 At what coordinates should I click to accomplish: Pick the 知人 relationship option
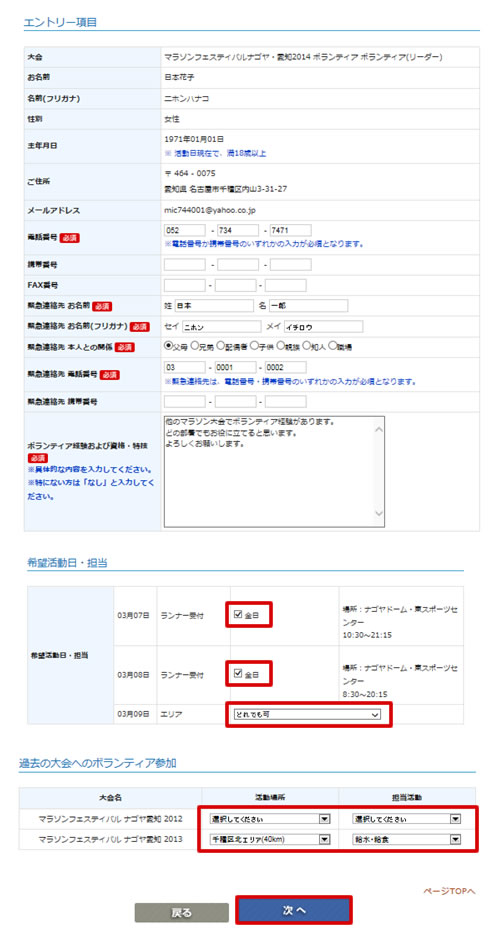pos(306,346)
